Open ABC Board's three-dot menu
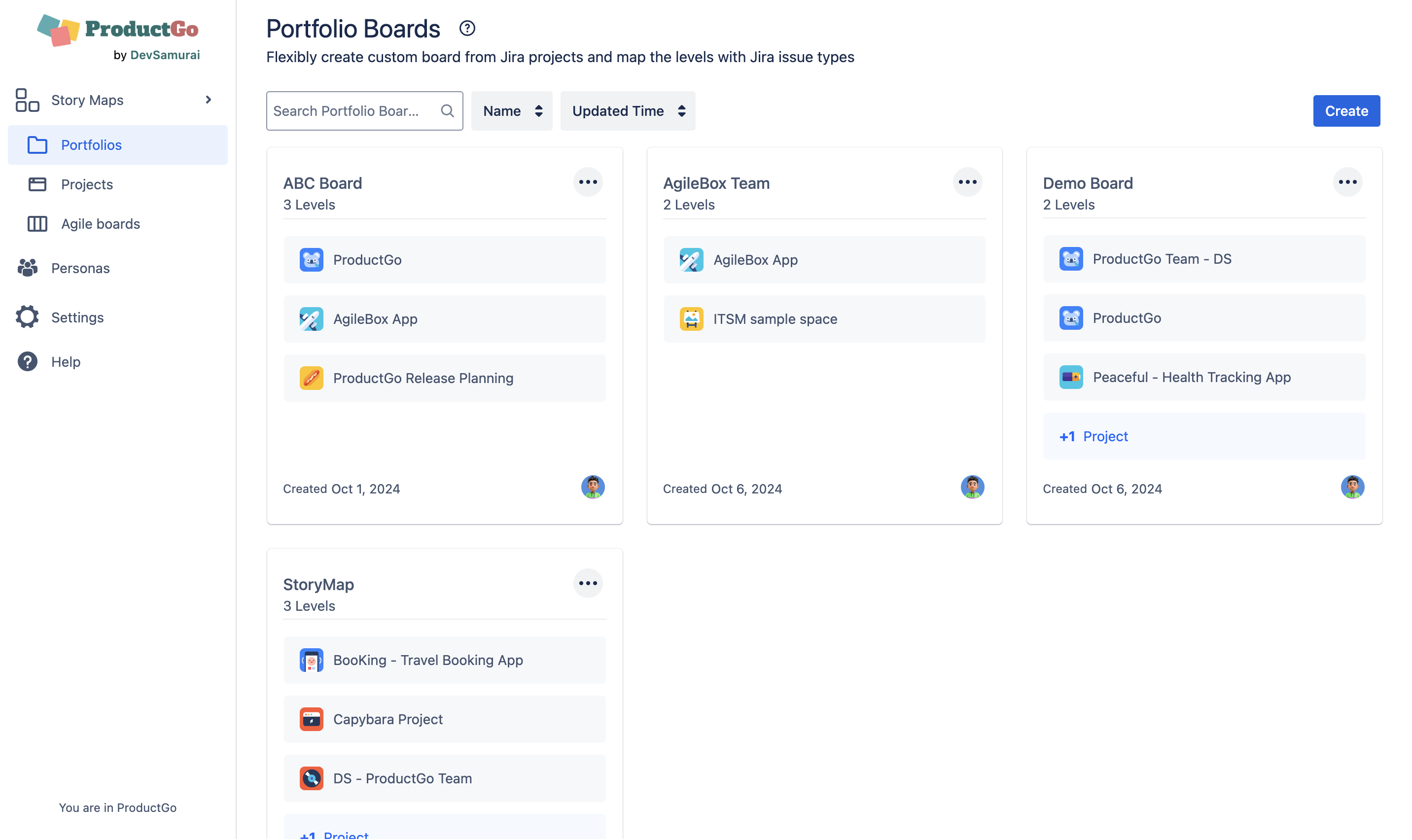 [x=588, y=182]
